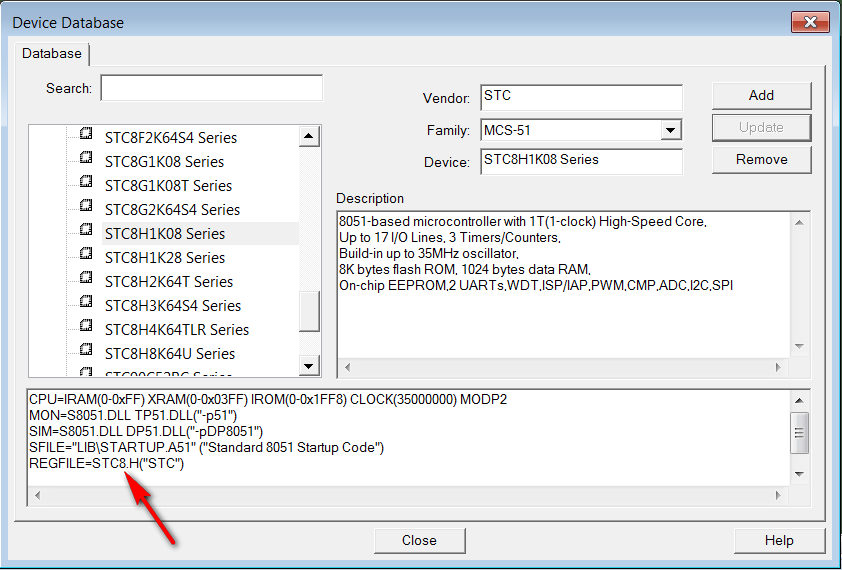This screenshot has height=570, width=842.
Task: Click chip icon beside STC8H1K08 Series
Action: tap(86, 229)
